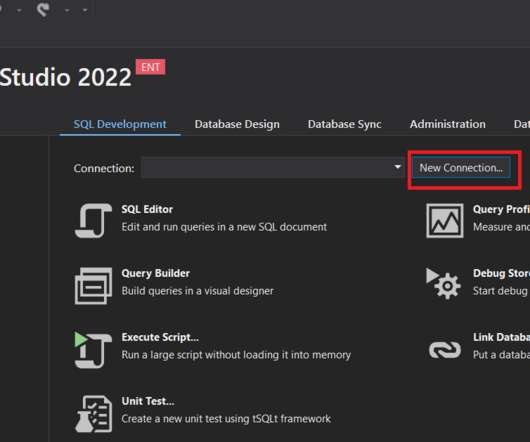530x442 pixels.
Task: Click the Query Builder title link
Action: coord(155,273)
